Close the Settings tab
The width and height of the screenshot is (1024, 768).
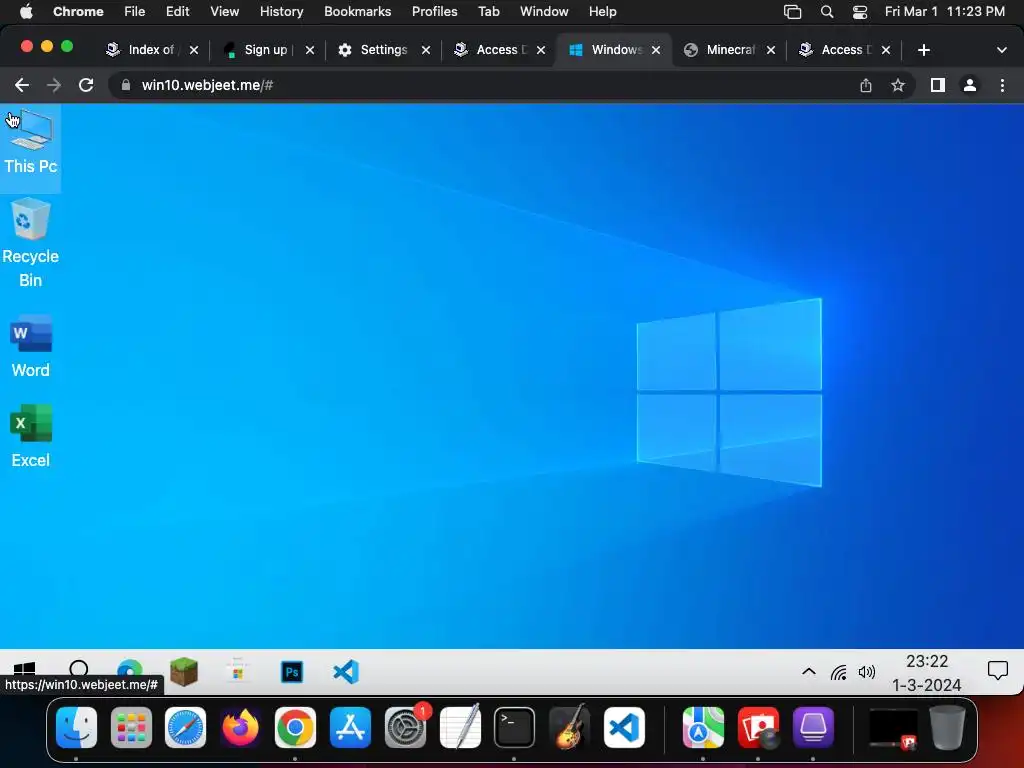pos(426,50)
